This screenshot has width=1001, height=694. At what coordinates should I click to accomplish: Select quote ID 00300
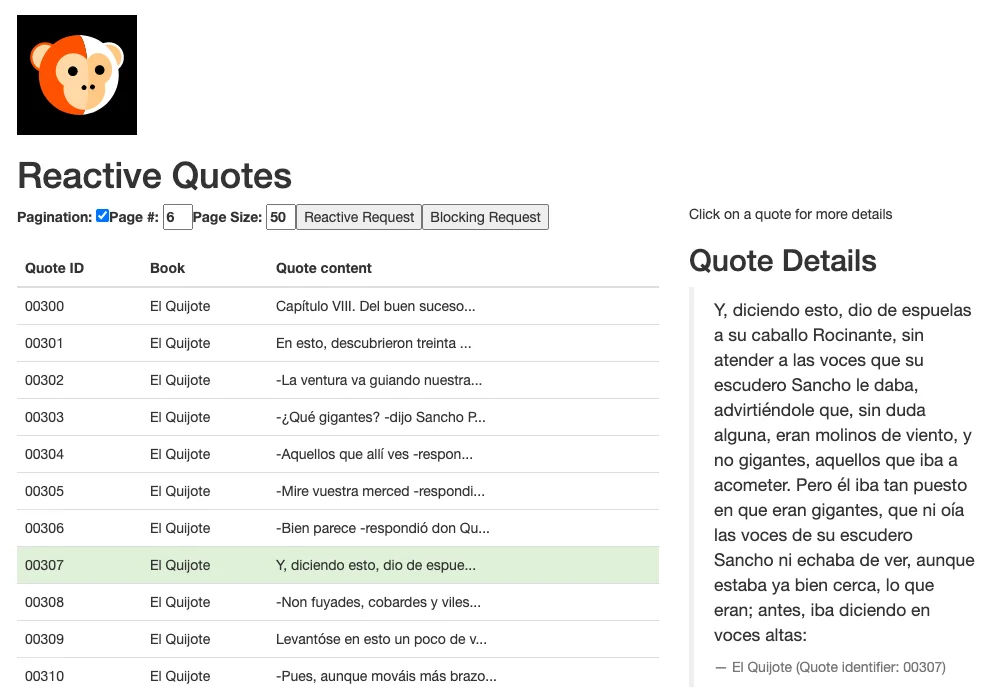point(44,306)
